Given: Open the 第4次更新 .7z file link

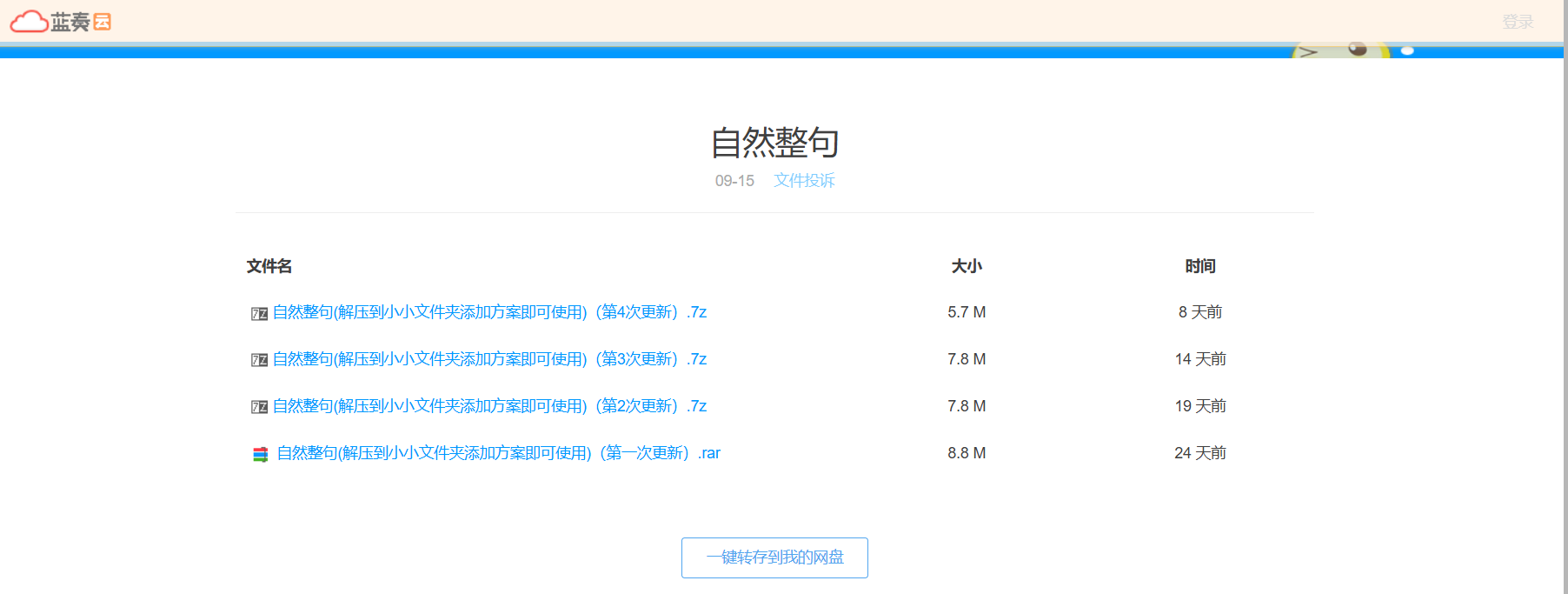Looking at the screenshot, I should pyautogui.click(x=489, y=312).
